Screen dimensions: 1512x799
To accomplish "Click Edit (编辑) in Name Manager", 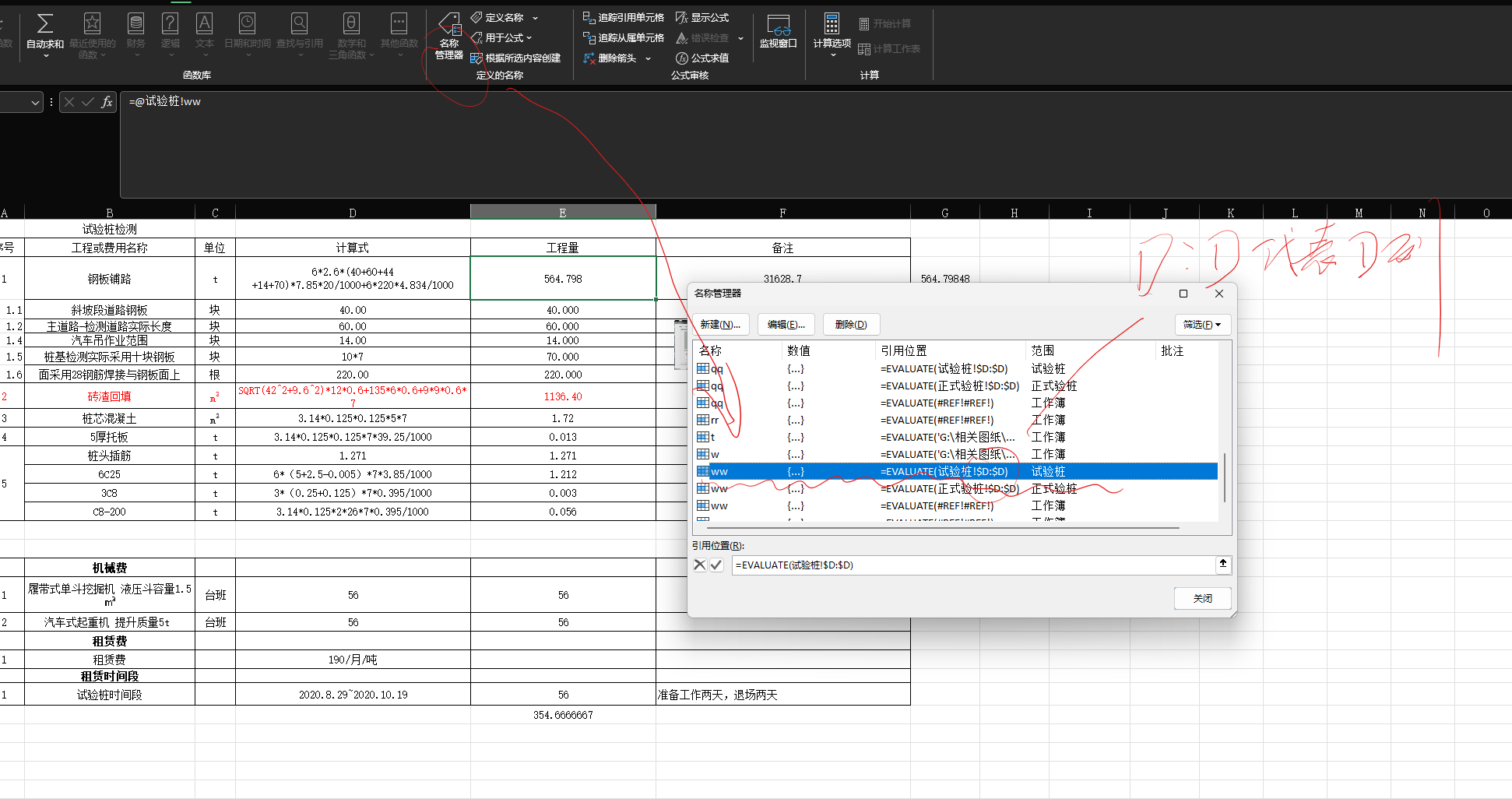I will tap(786, 325).
